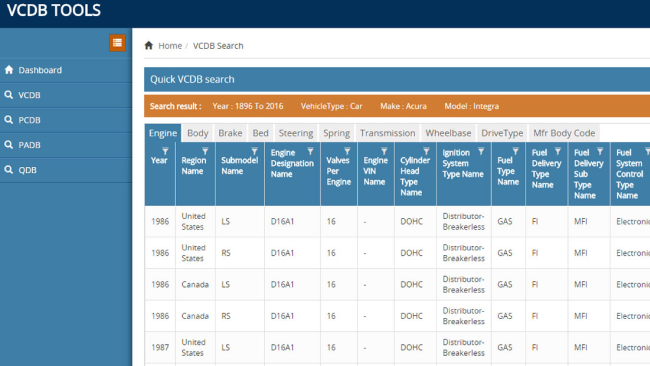Open the Fuel Type Name filter
This screenshot has height=366, width=650.
point(516,151)
